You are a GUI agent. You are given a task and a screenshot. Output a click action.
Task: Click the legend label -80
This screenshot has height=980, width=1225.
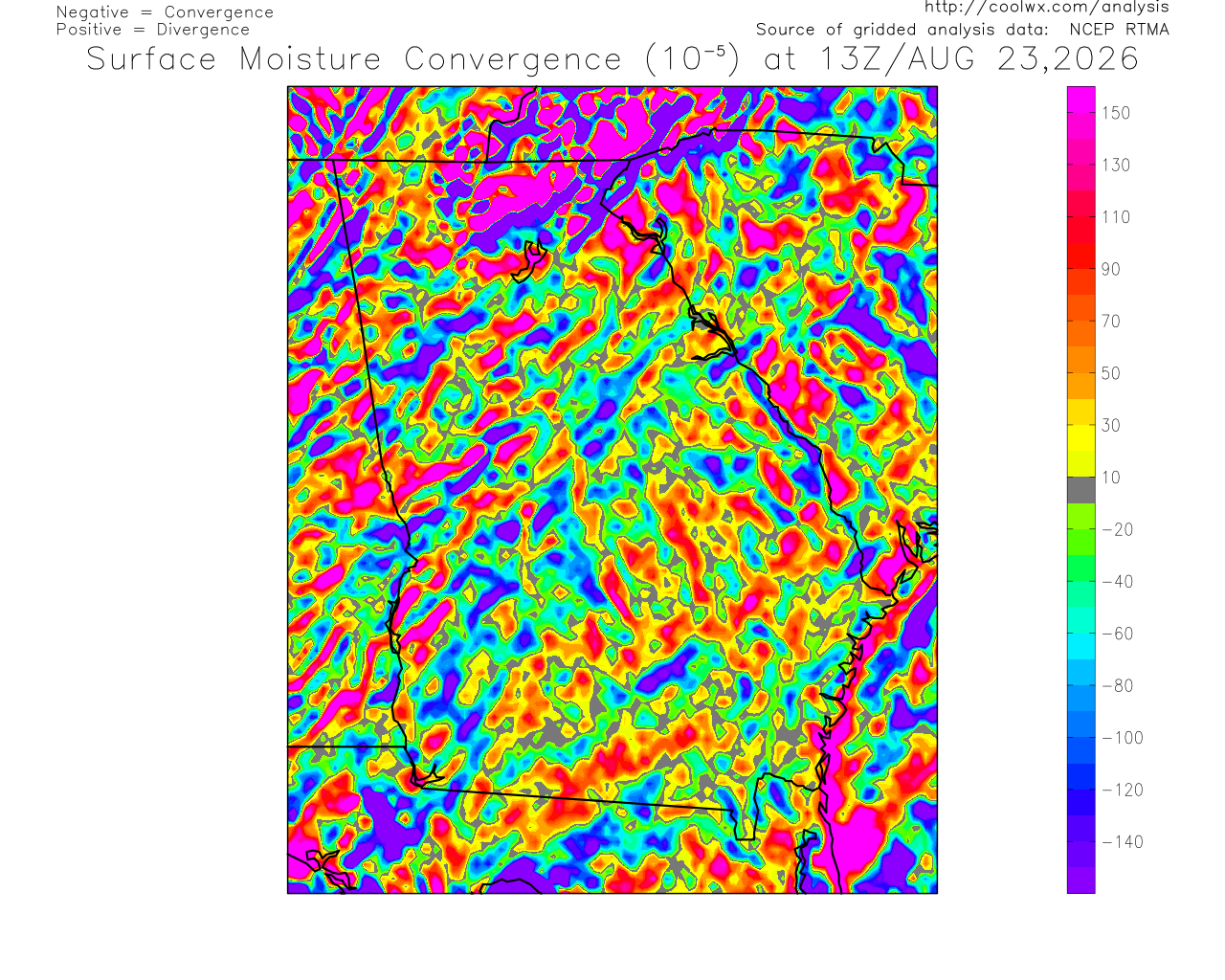1118,686
